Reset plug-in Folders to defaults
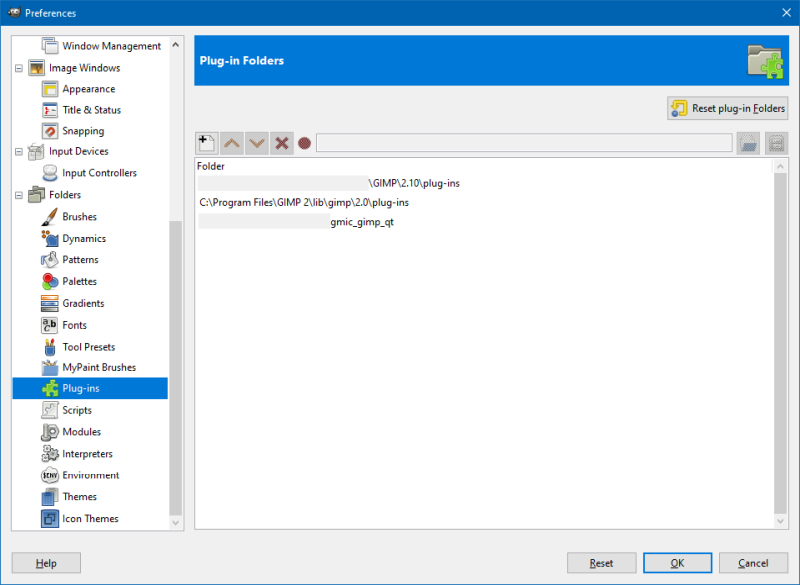 tap(727, 108)
